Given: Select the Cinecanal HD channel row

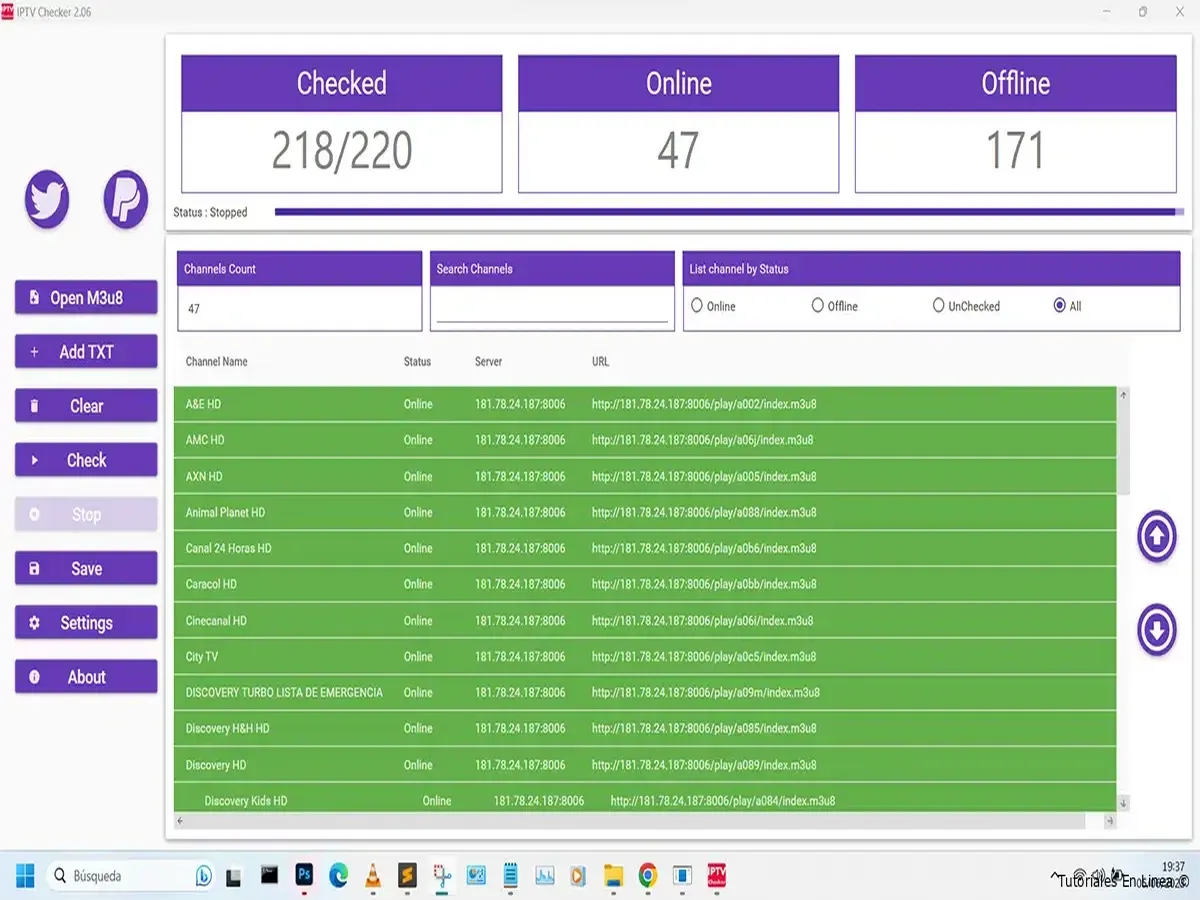Looking at the screenshot, I should tap(645, 620).
